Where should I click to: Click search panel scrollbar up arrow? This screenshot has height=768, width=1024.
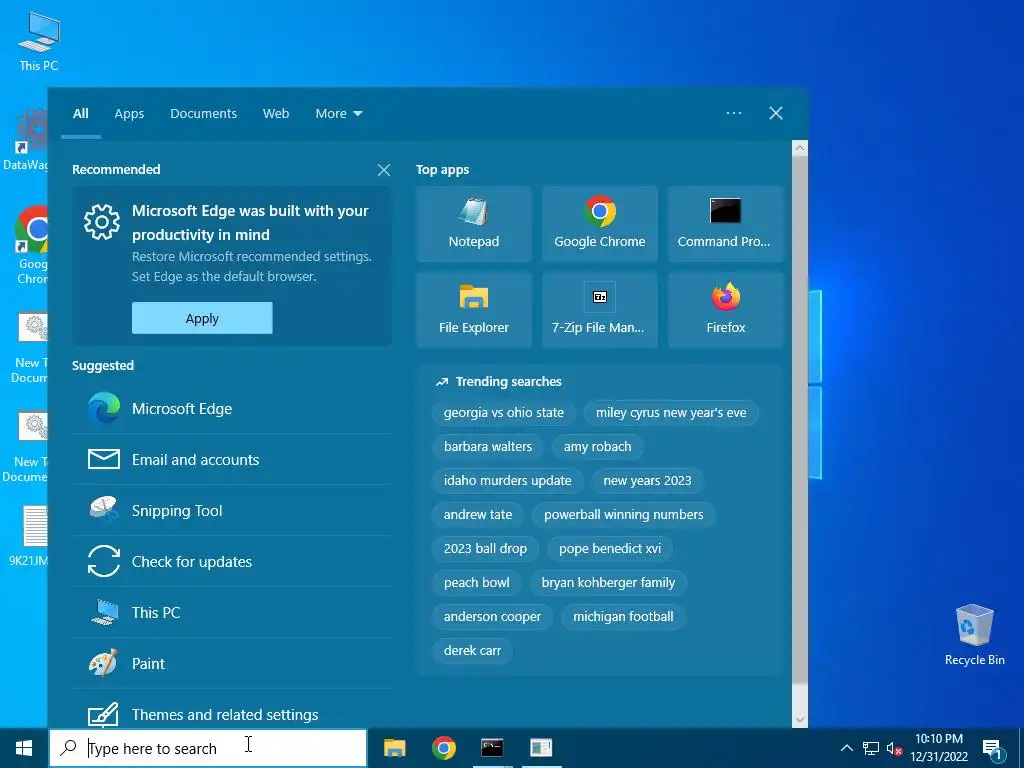800,148
